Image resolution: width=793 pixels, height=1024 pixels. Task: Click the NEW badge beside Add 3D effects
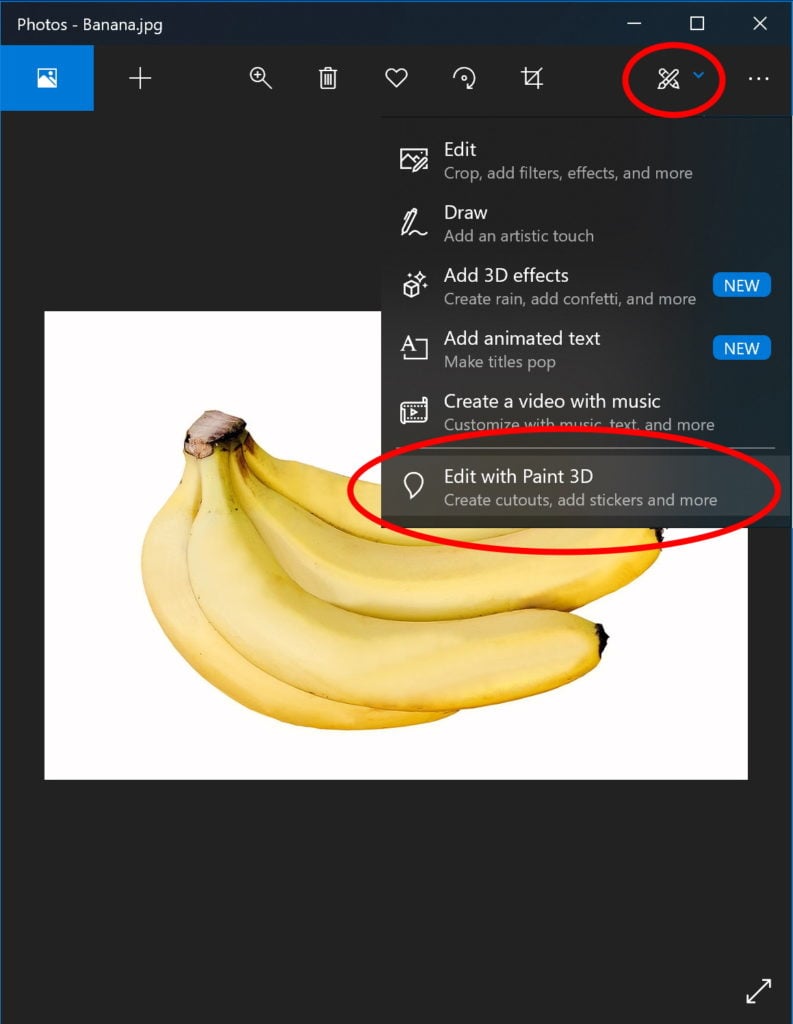point(741,285)
